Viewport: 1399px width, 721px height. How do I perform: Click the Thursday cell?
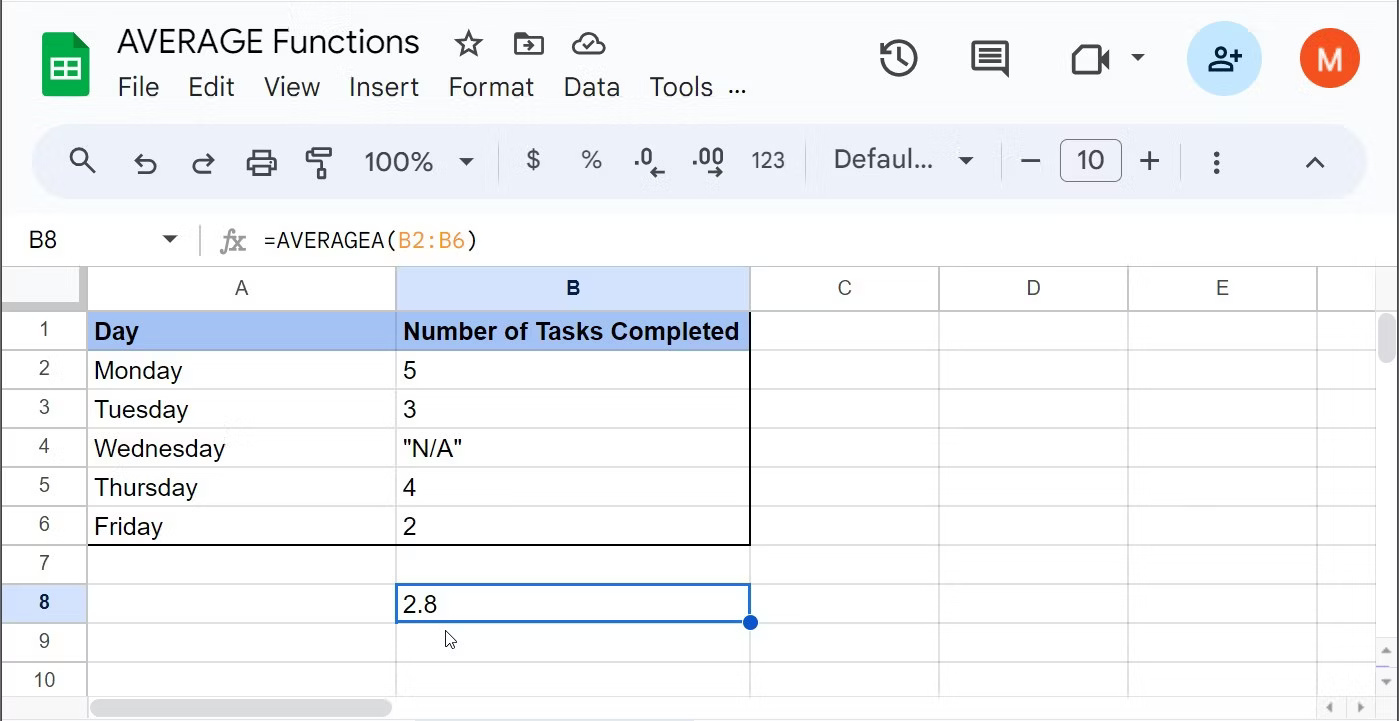(241, 487)
